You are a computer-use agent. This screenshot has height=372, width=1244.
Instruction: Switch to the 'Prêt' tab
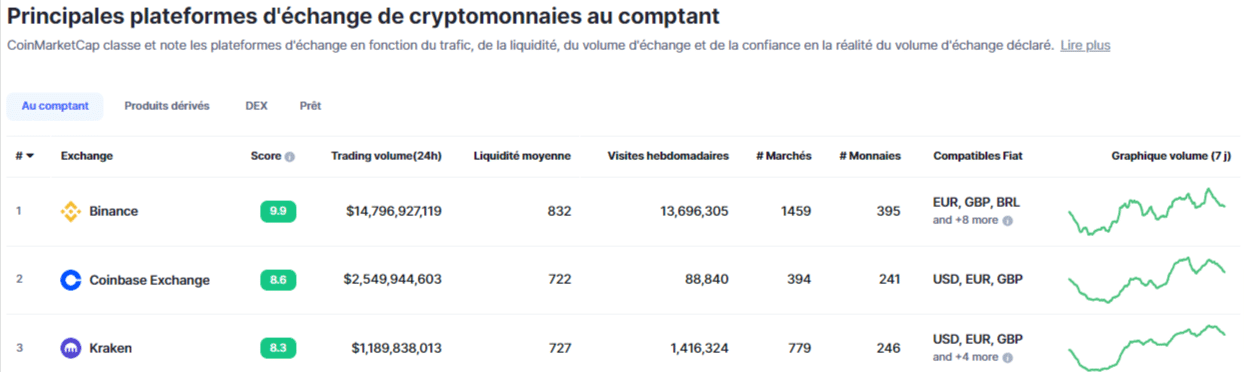[310, 106]
